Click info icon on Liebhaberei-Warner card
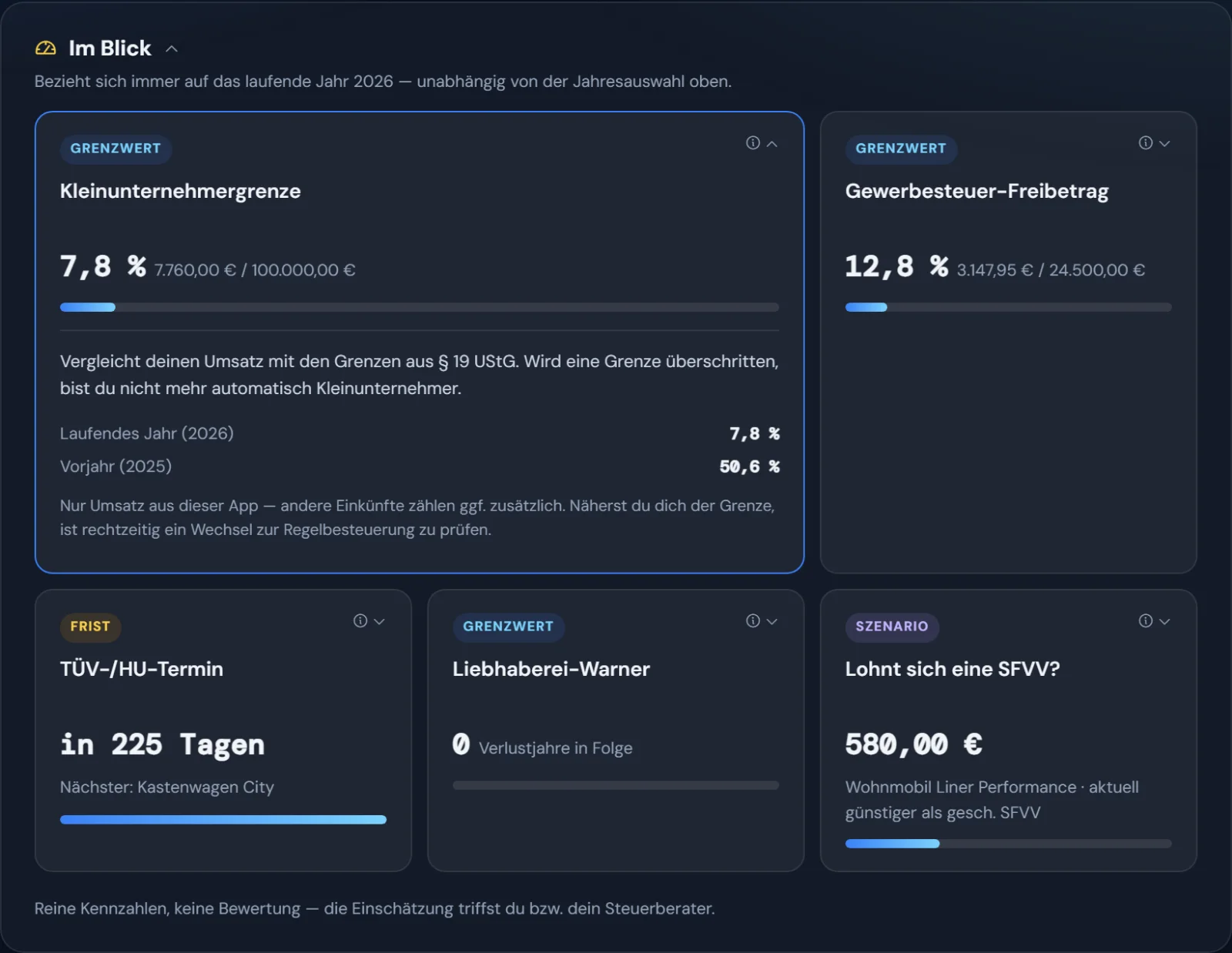This screenshot has width=1232, height=953. tap(753, 621)
